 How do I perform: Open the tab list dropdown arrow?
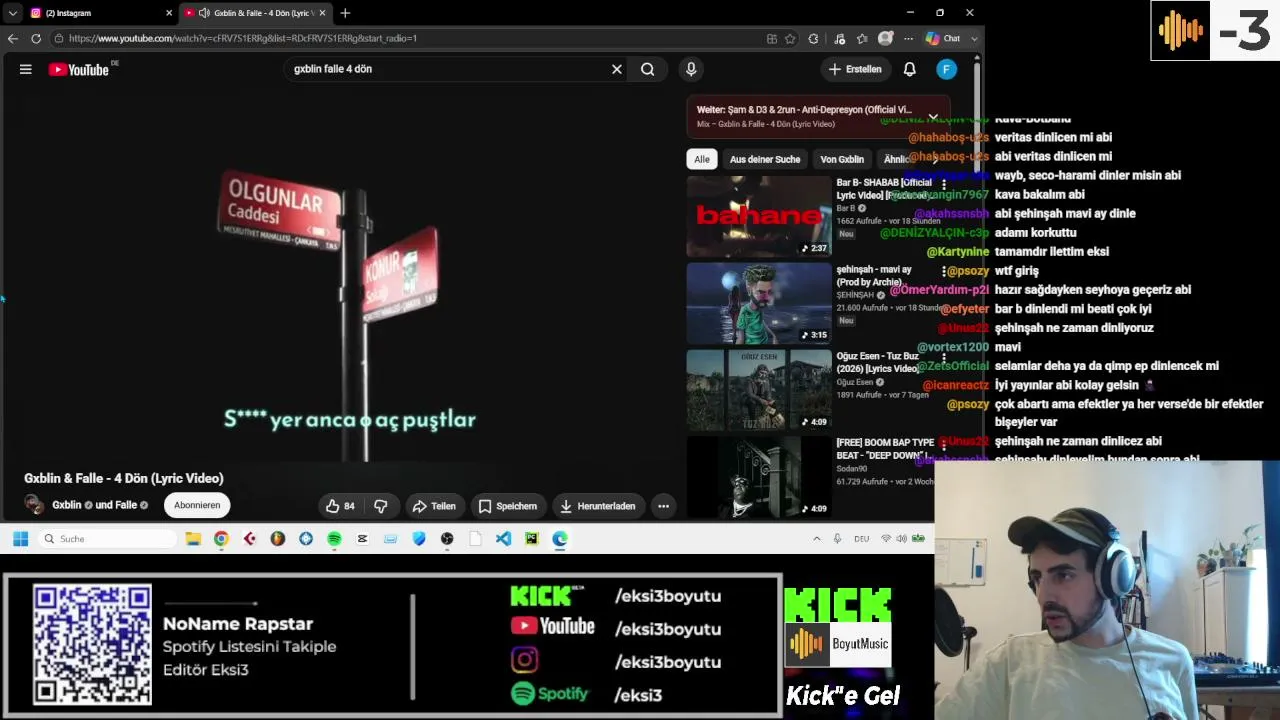tap(12, 13)
